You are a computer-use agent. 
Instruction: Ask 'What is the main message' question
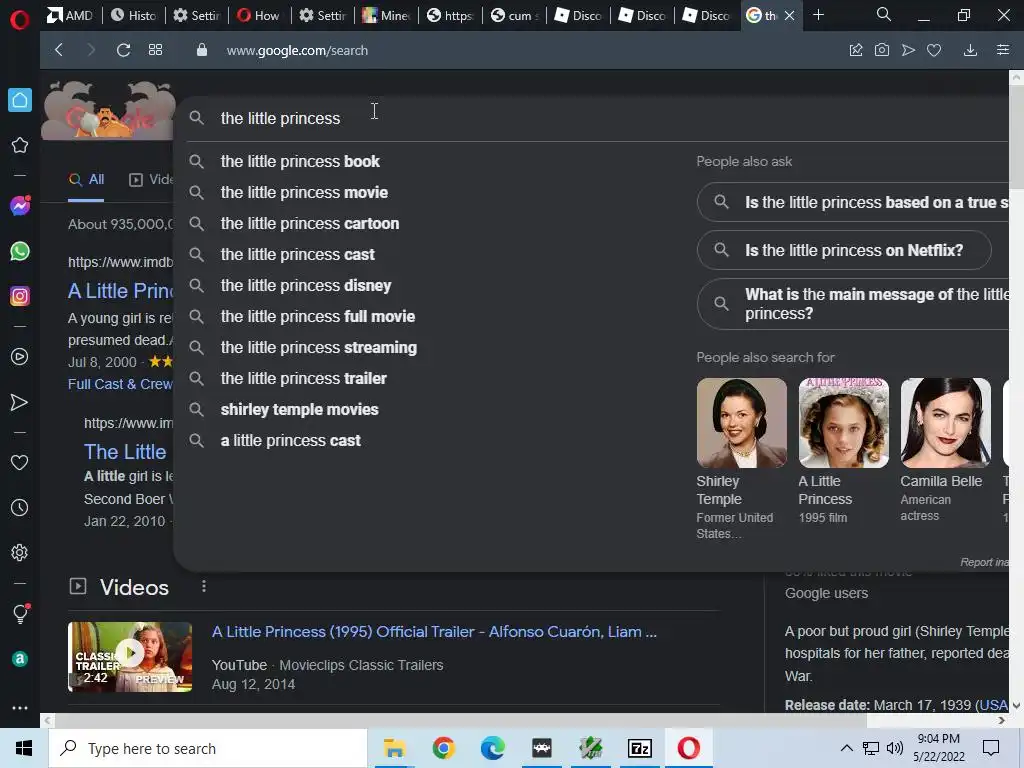[x=853, y=304]
